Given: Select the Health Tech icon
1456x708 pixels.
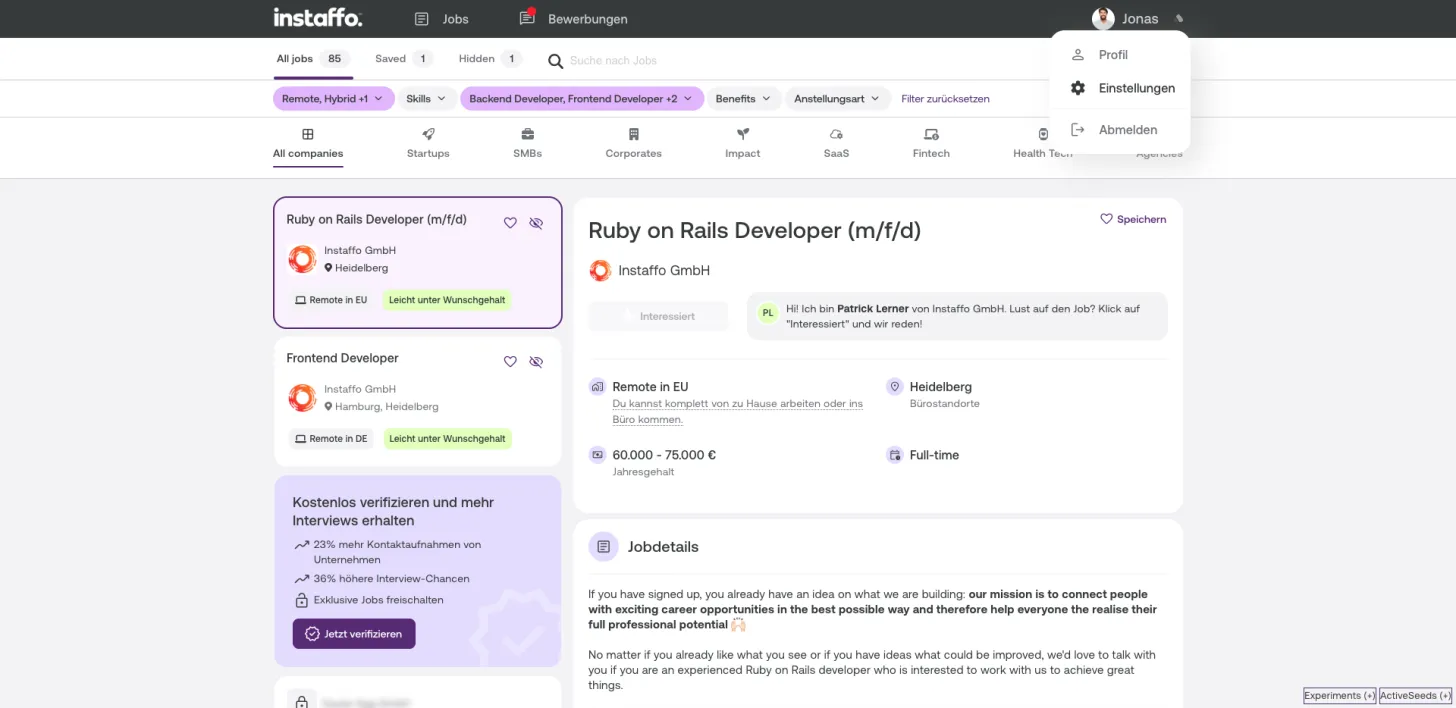Looking at the screenshot, I should (x=1043, y=134).
